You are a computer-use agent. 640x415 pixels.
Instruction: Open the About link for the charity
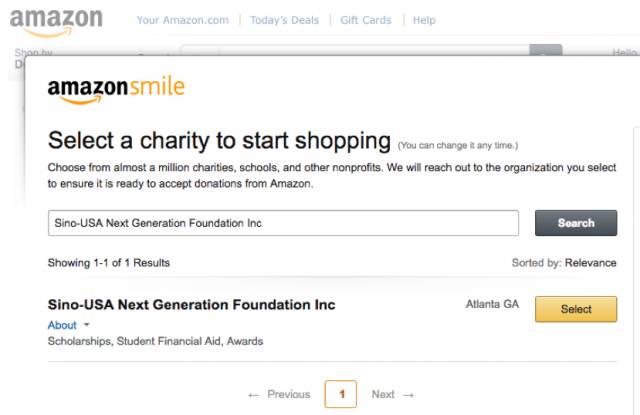pyautogui.click(x=62, y=325)
